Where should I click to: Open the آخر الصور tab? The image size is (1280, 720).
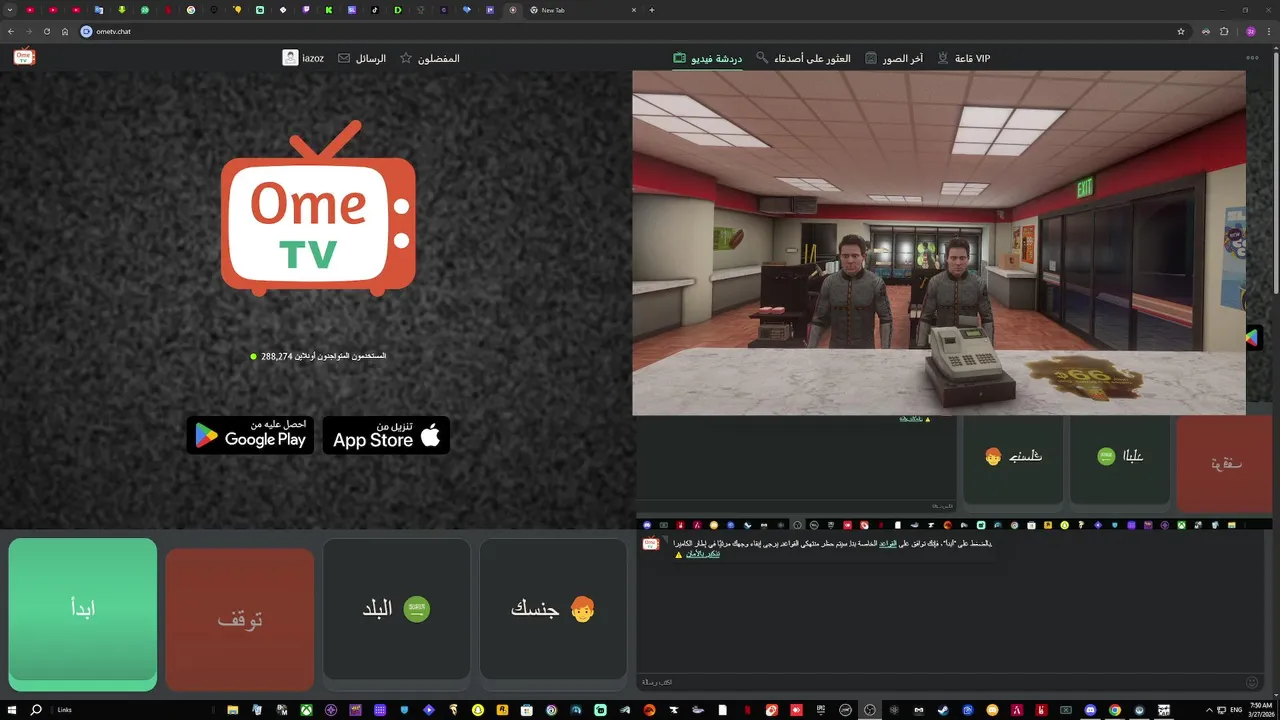894,58
